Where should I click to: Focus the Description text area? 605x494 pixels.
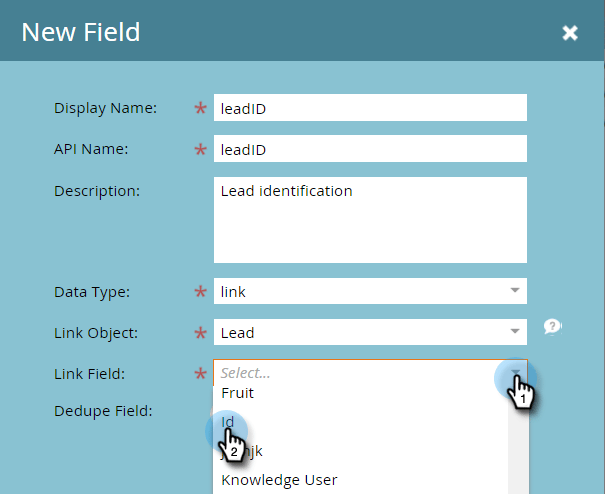tap(370, 220)
